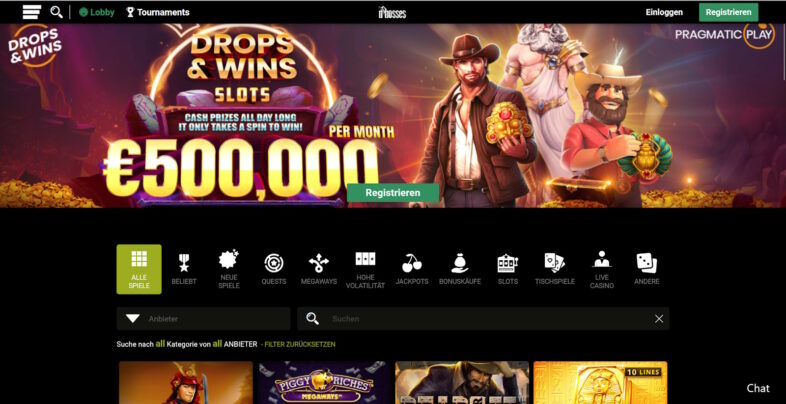Image resolution: width=786 pixels, height=404 pixels.
Task: Select the Tischspiele cards icon
Action: [554, 263]
